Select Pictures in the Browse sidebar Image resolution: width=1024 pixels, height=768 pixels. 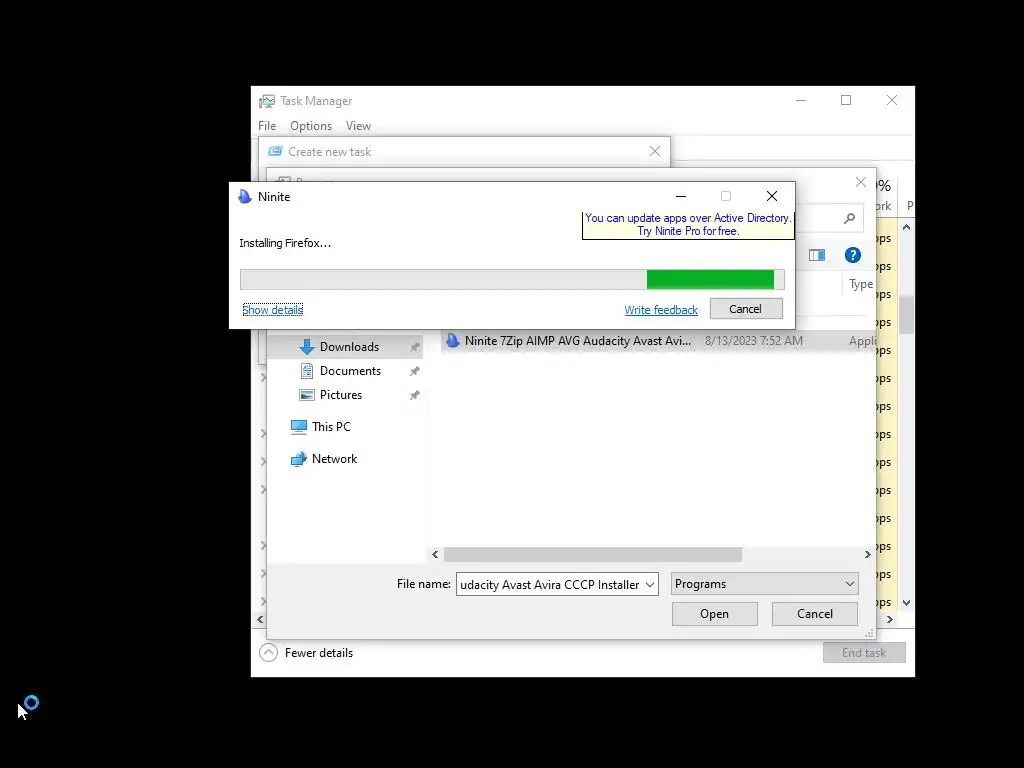tap(340, 395)
